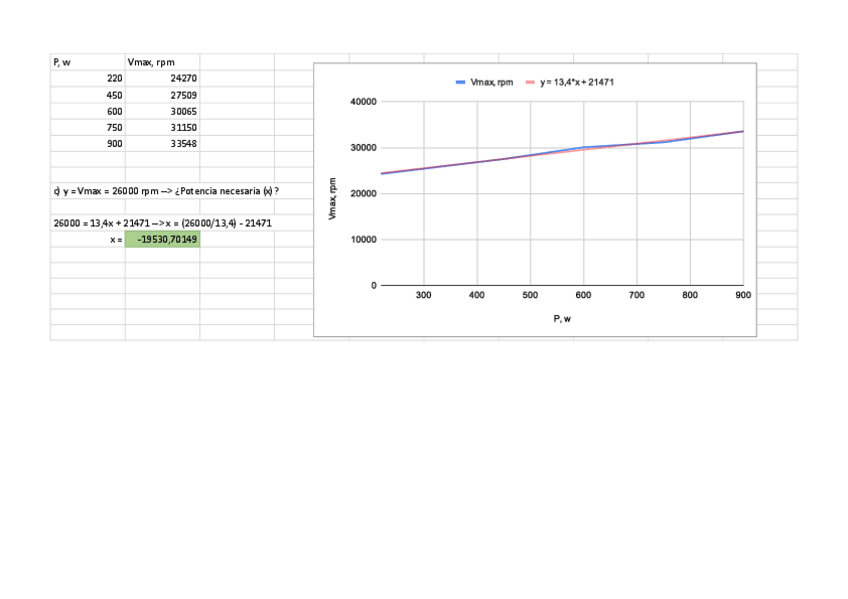Click the cell showing 30065
This screenshot has height=599, width=848.
coord(162,111)
